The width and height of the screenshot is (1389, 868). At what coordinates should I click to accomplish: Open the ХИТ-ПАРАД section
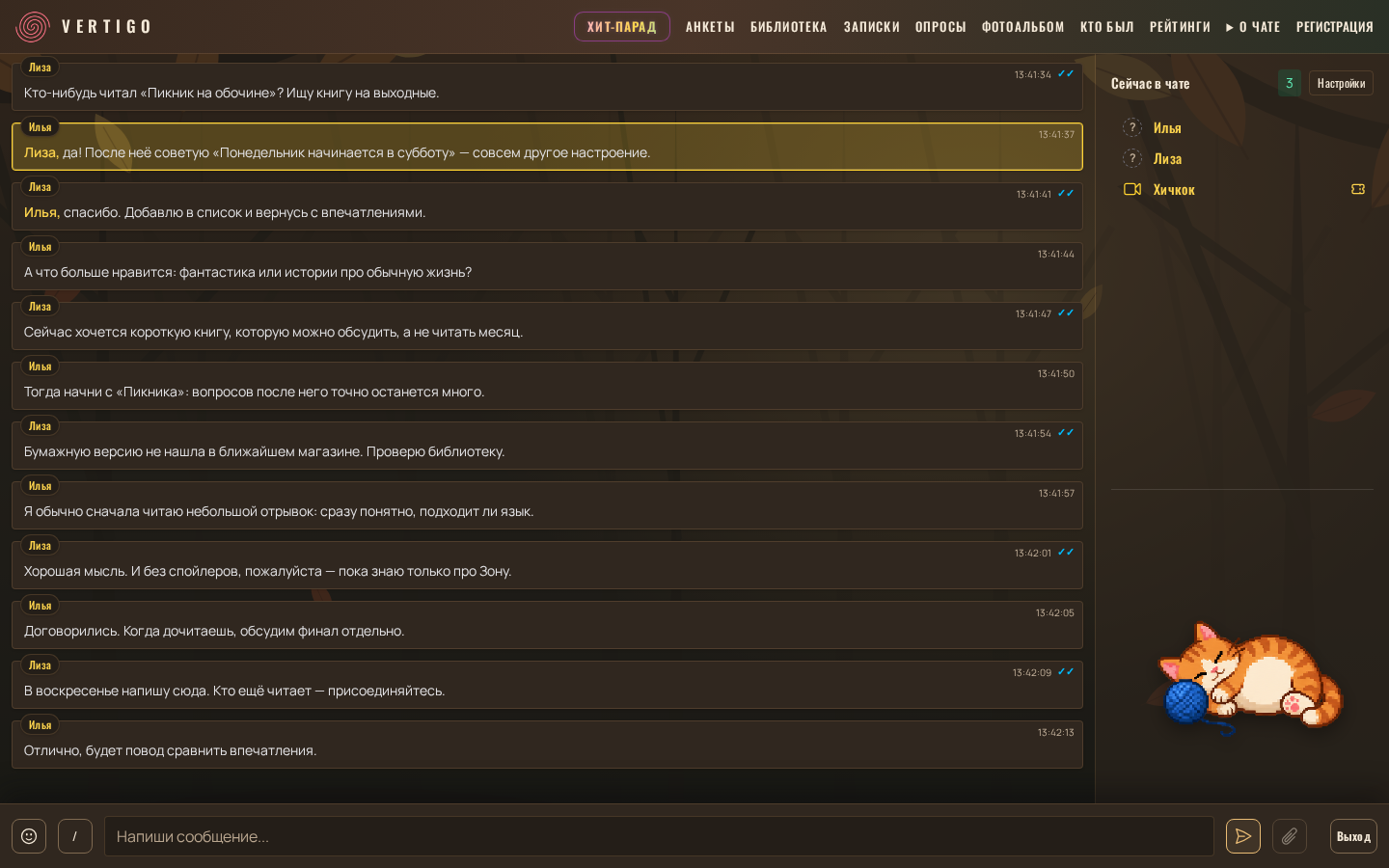tap(622, 27)
